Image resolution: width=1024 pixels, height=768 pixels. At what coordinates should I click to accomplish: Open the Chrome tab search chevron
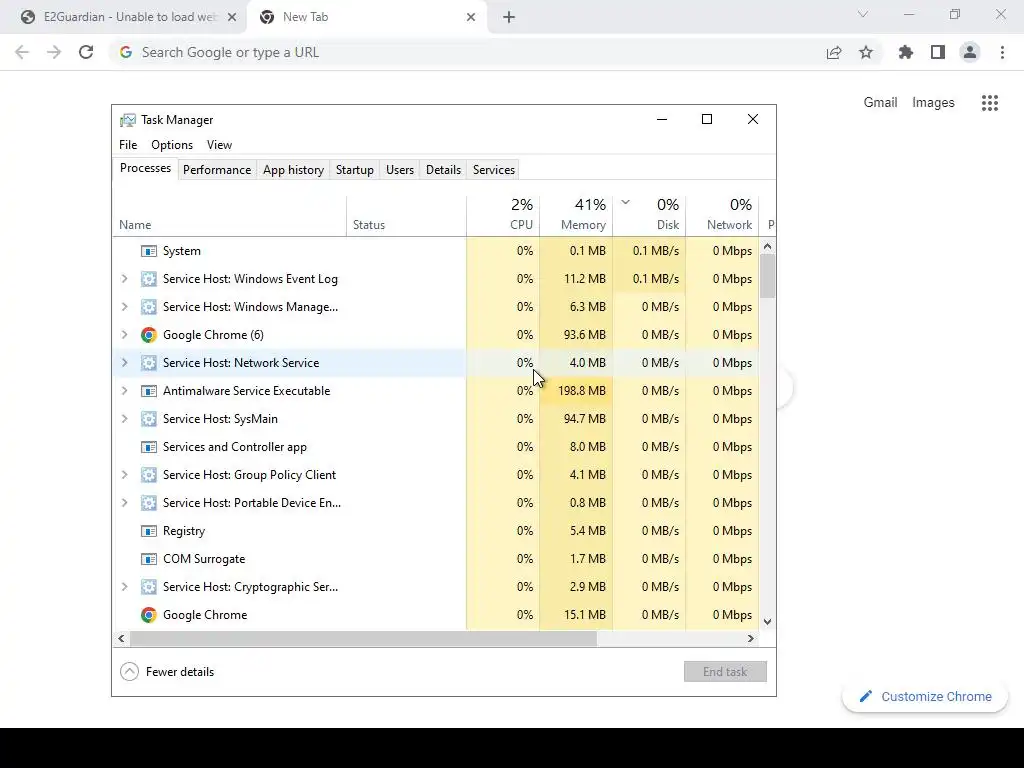coord(863,14)
